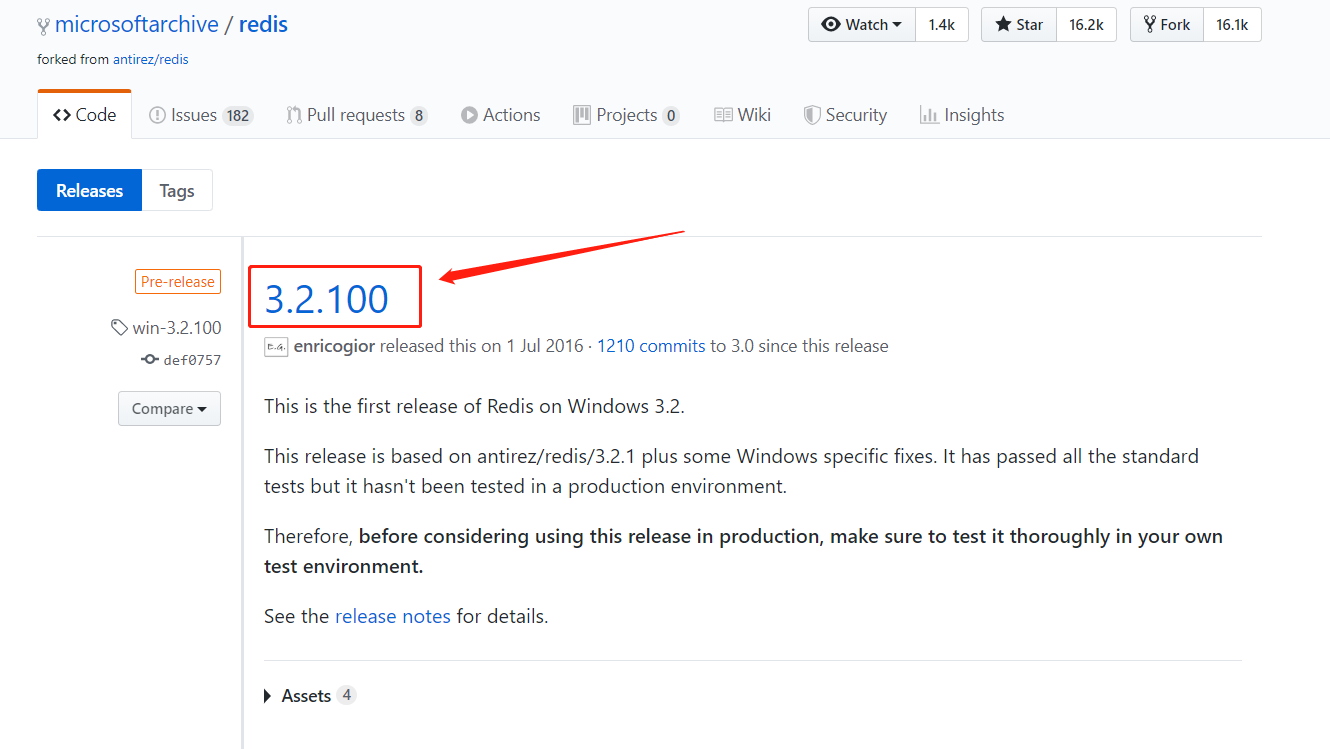The height and width of the screenshot is (749, 1330).
Task: Click the Pull requests count badge 8
Action: 419,116
